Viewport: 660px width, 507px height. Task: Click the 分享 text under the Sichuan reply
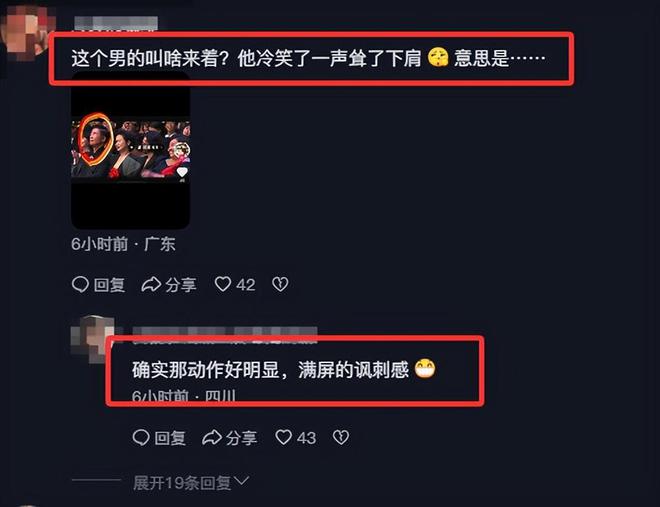[x=241, y=438]
